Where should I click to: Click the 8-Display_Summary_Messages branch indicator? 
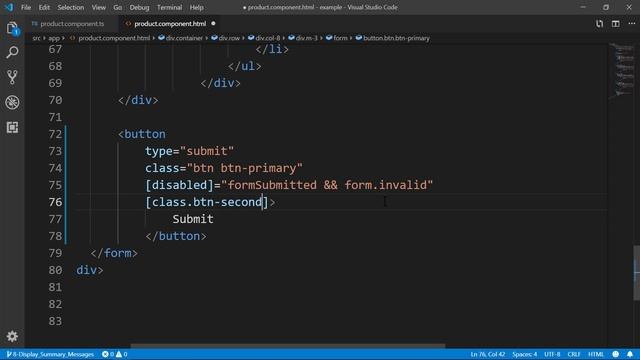pos(50,354)
